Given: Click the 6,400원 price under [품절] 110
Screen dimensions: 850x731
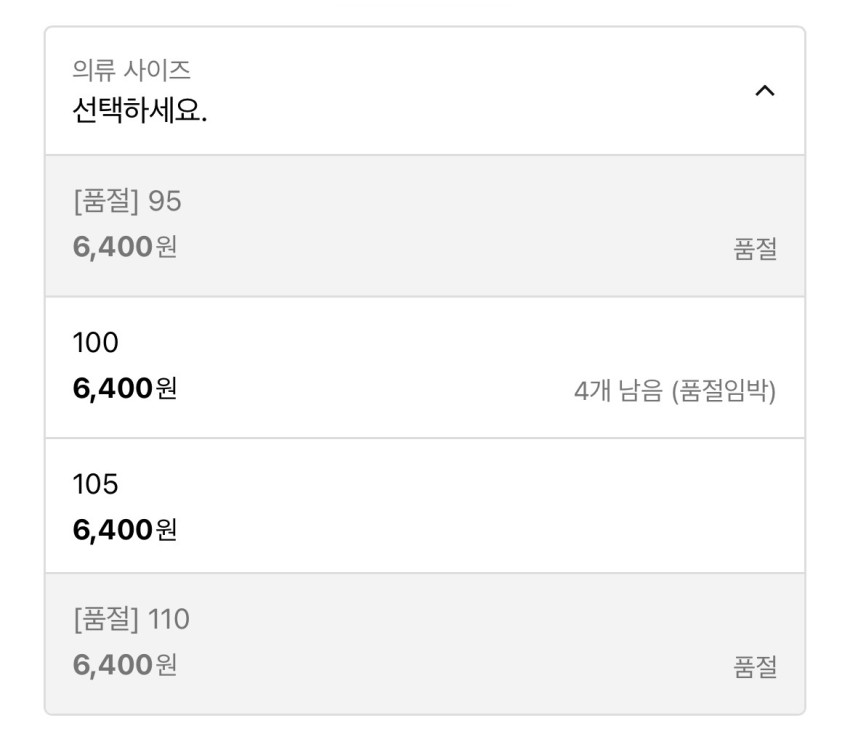Looking at the screenshot, I should 125,664.
